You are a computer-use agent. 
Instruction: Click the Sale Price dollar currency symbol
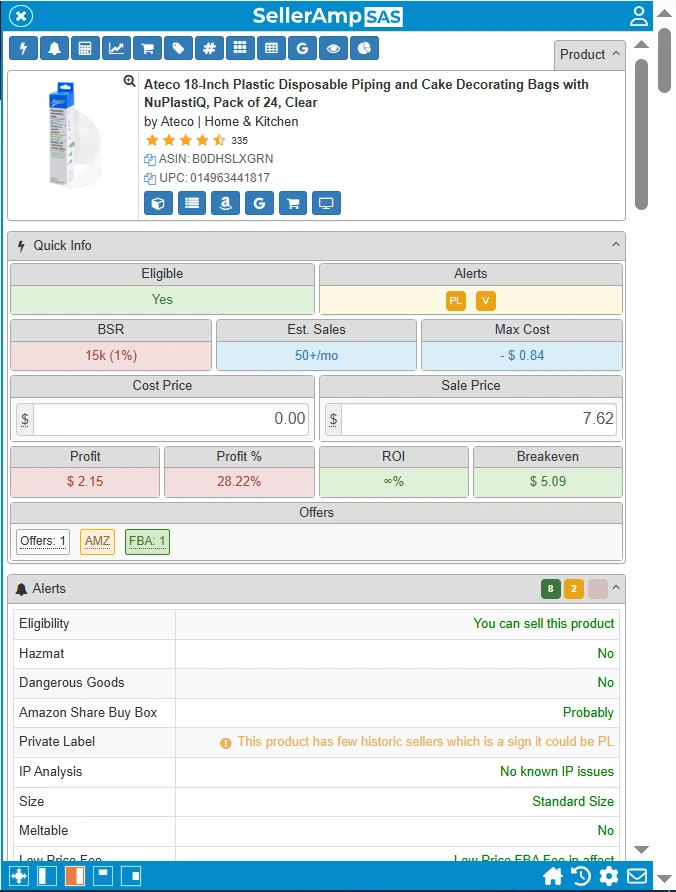click(x=333, y=419)
